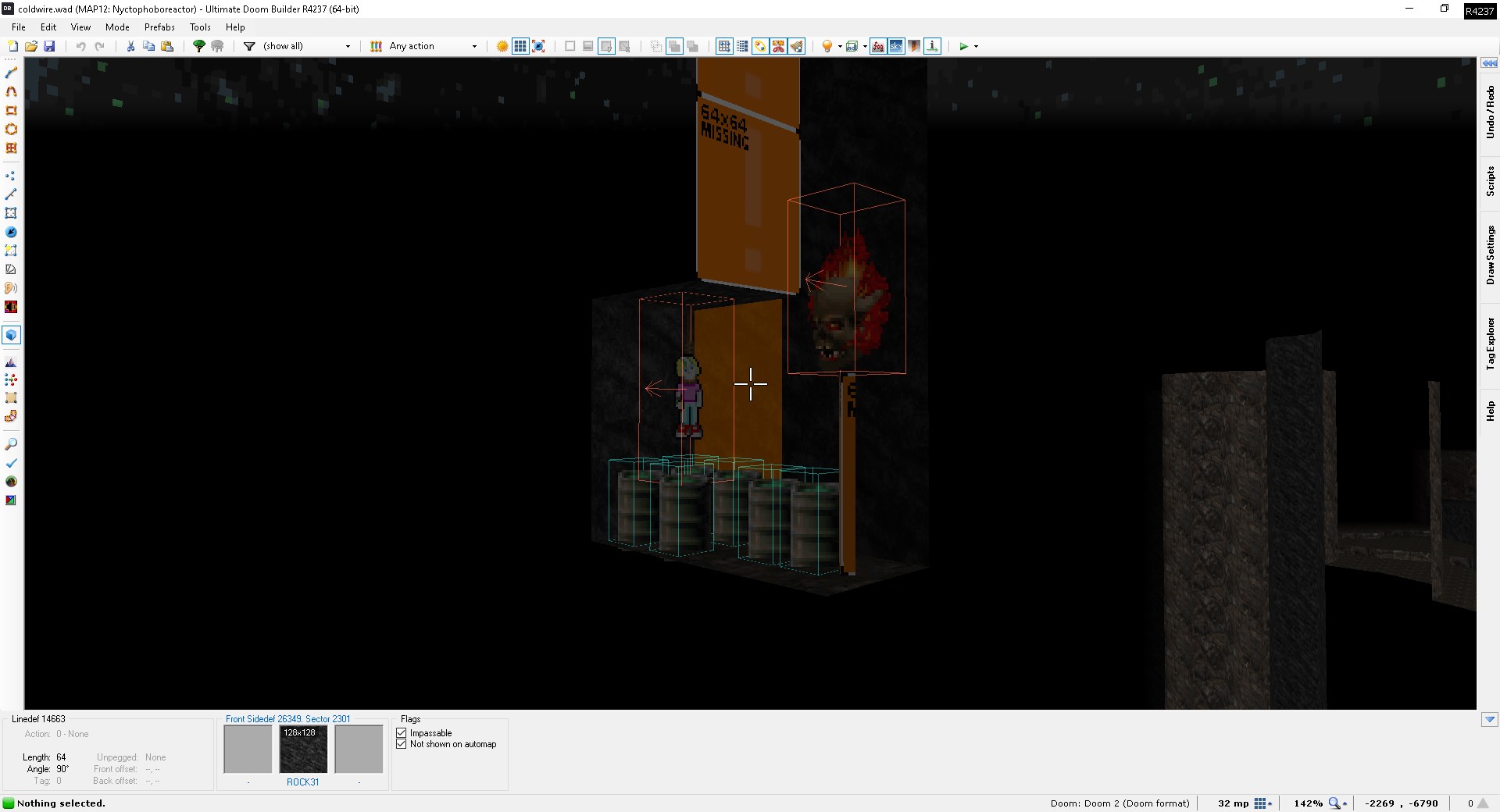Open the File menu
1500x812 pixels.
point(19,27)
